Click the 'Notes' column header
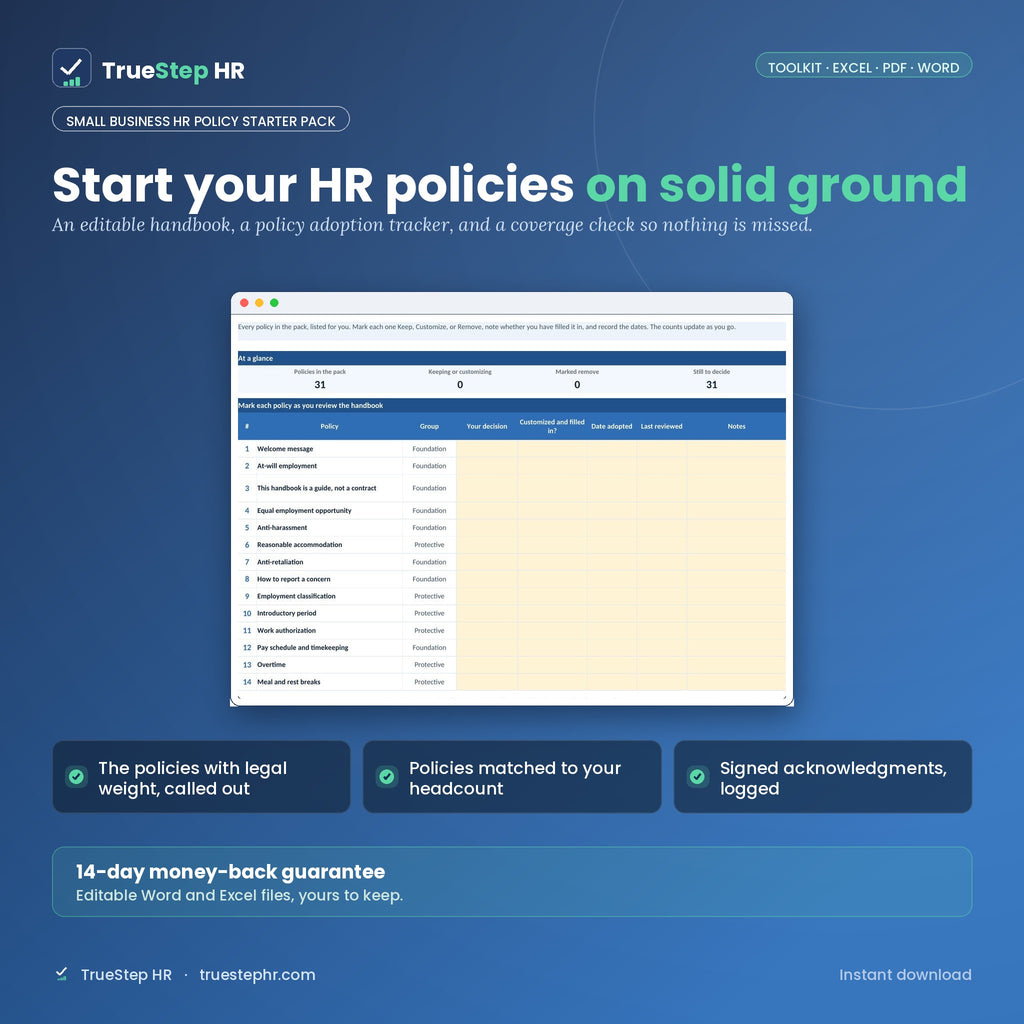 (736, 426)
